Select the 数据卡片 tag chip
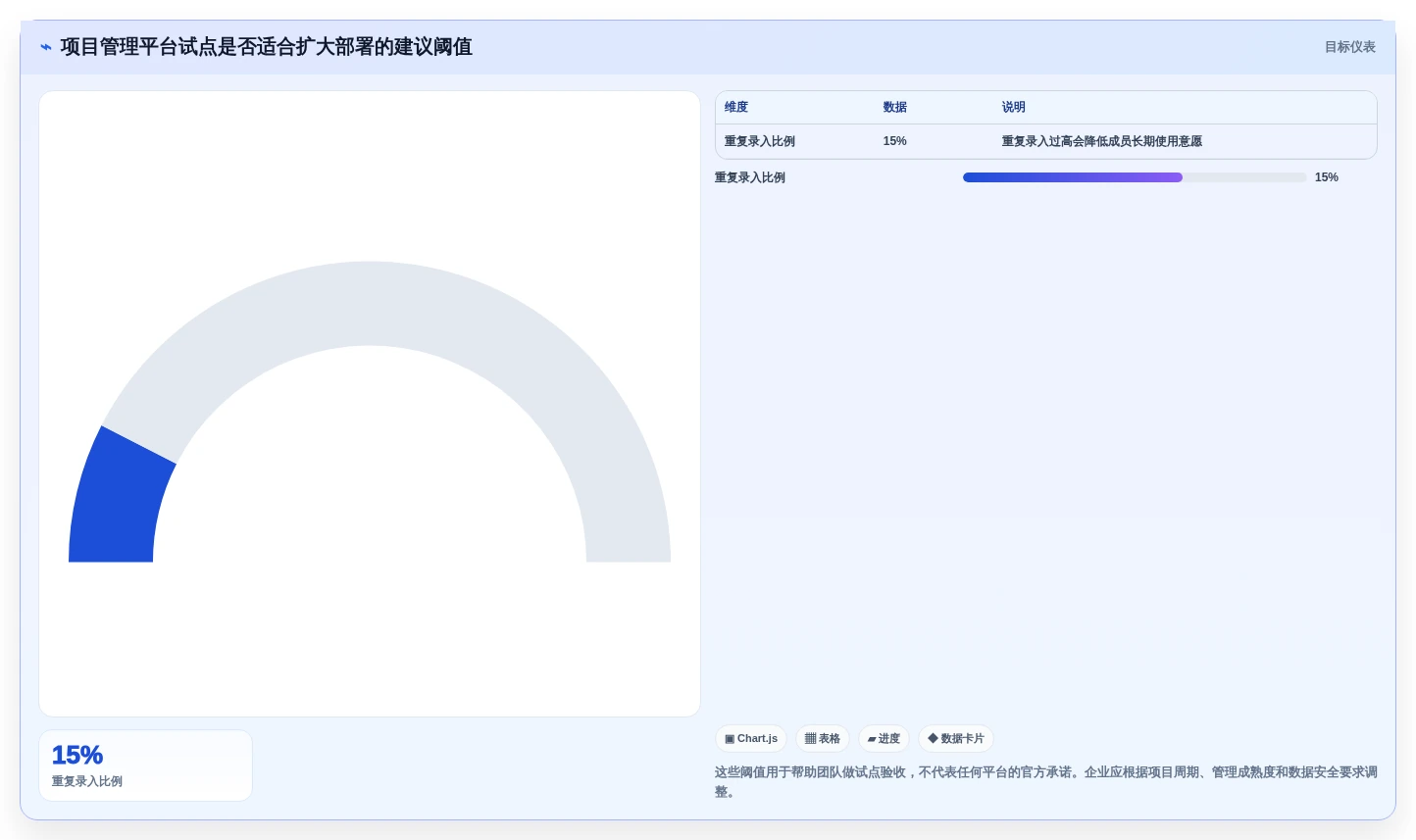1416x840 pixels. tap(956, 739)
